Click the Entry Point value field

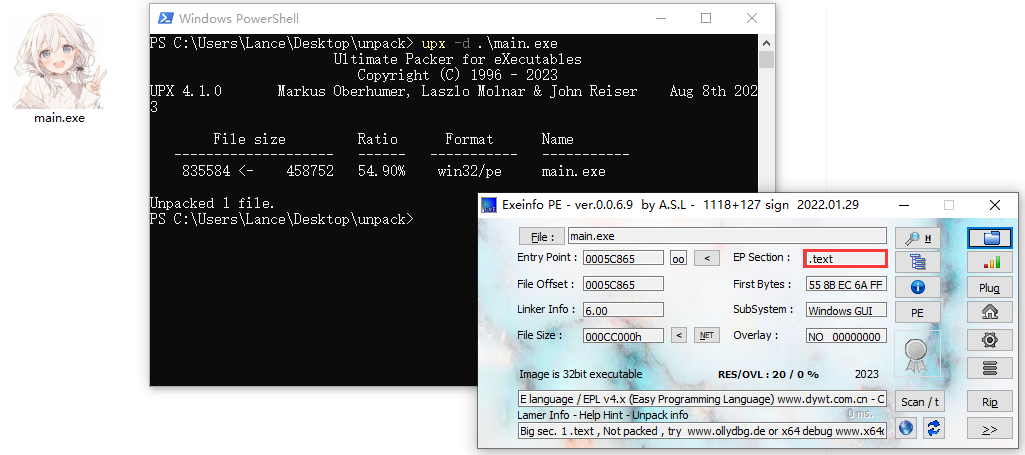tap(623, 259)
